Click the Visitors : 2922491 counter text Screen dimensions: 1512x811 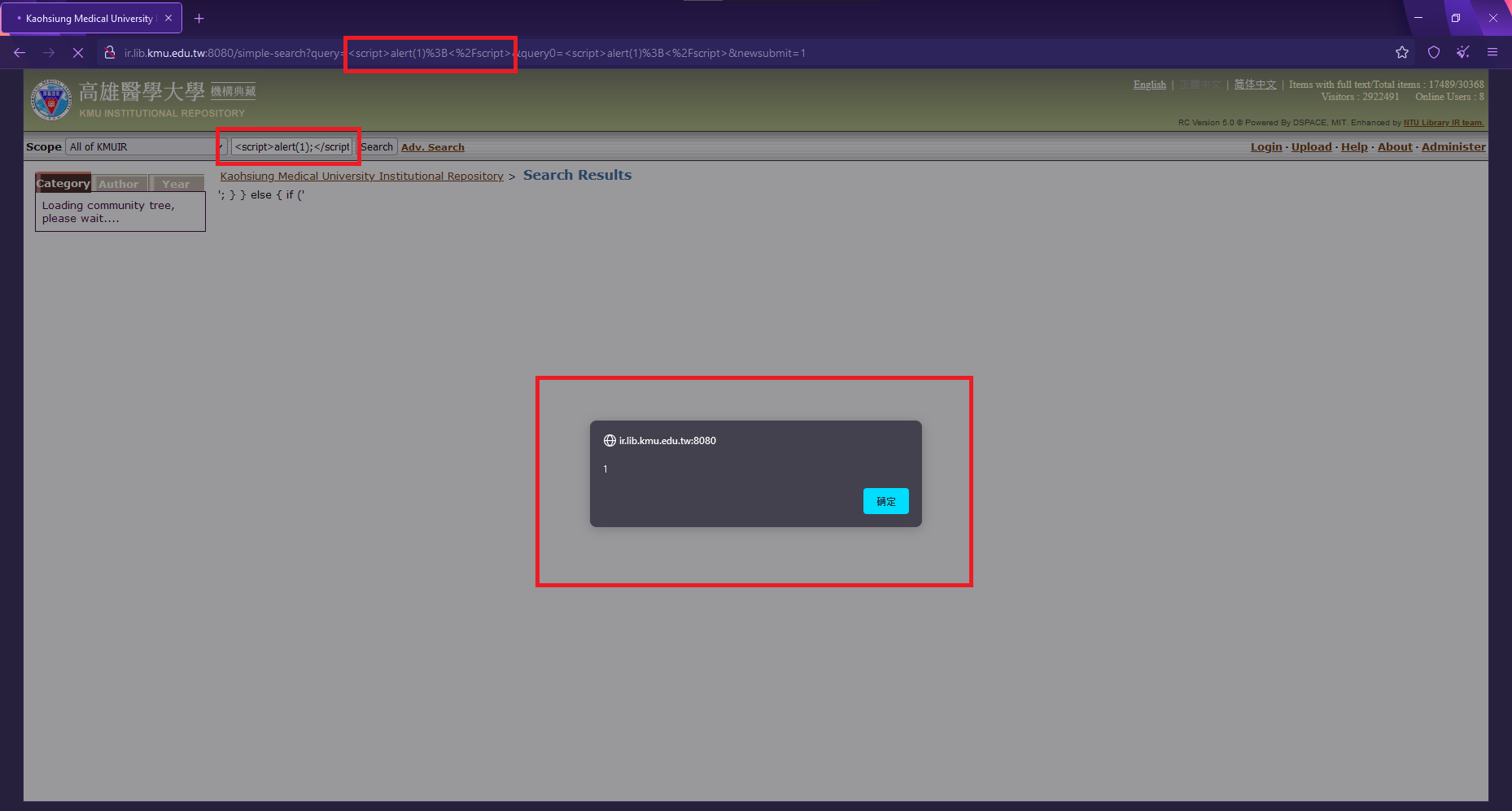[x=1360, y=97]
